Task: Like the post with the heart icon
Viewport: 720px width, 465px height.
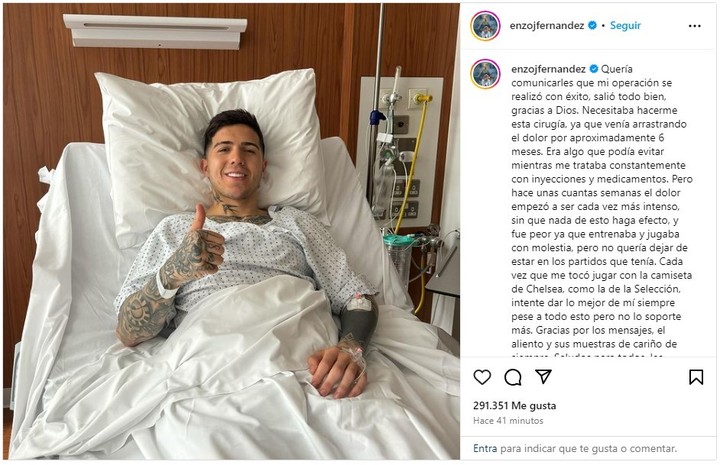Action: pos(482,377)
